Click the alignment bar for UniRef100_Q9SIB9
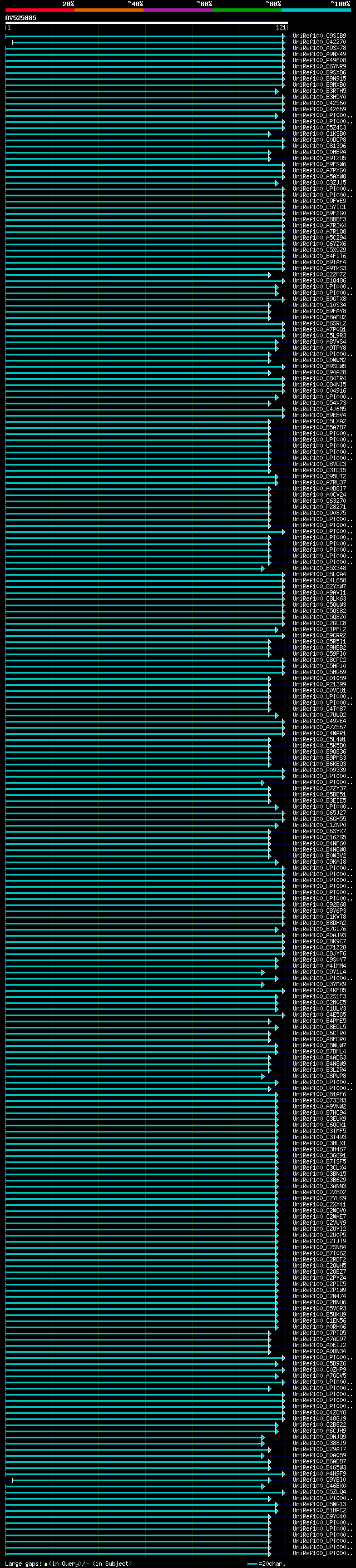 pyautogui.click(x=145, y=36)
